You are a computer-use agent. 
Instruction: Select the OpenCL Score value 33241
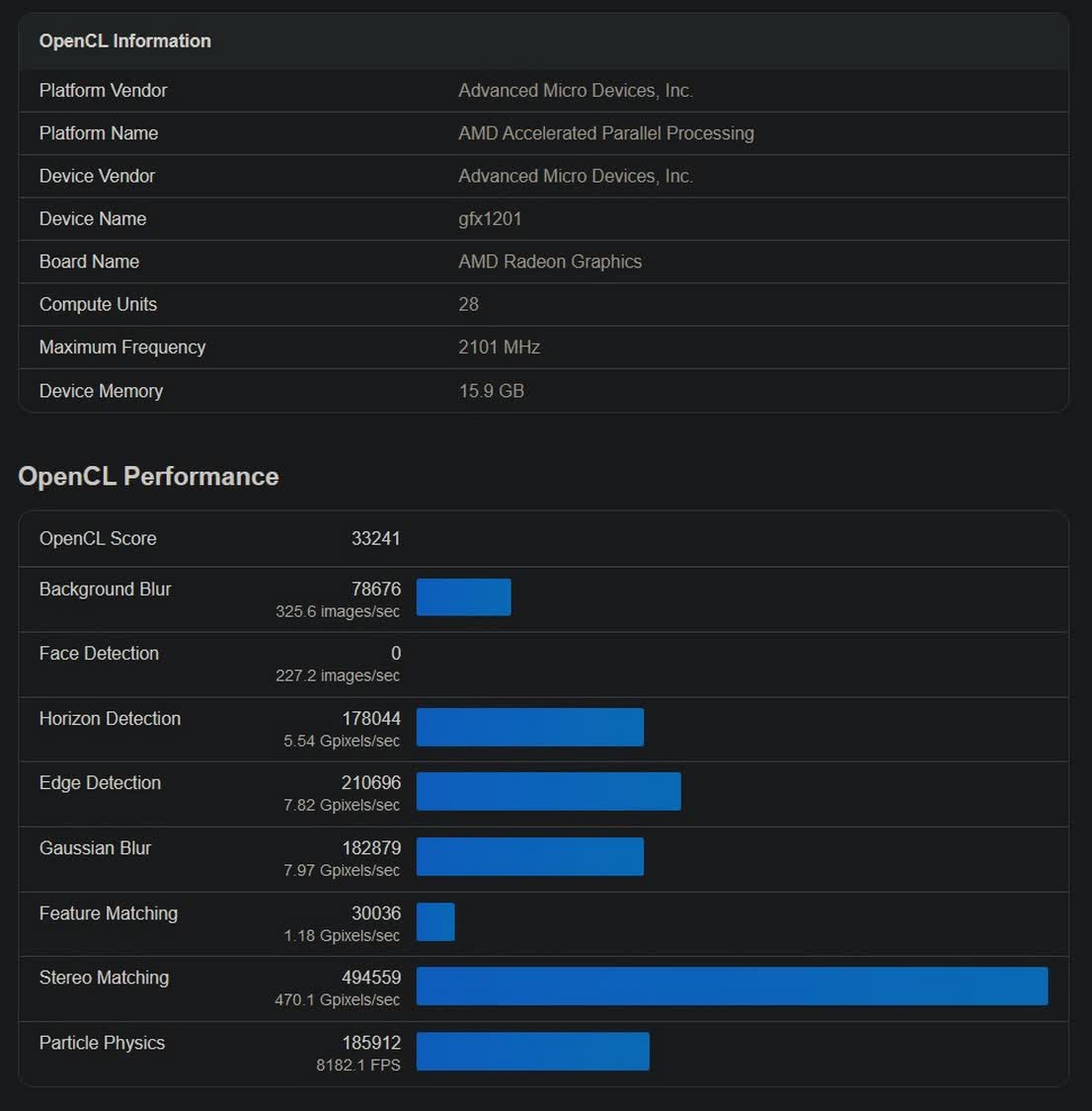point(375,538)
